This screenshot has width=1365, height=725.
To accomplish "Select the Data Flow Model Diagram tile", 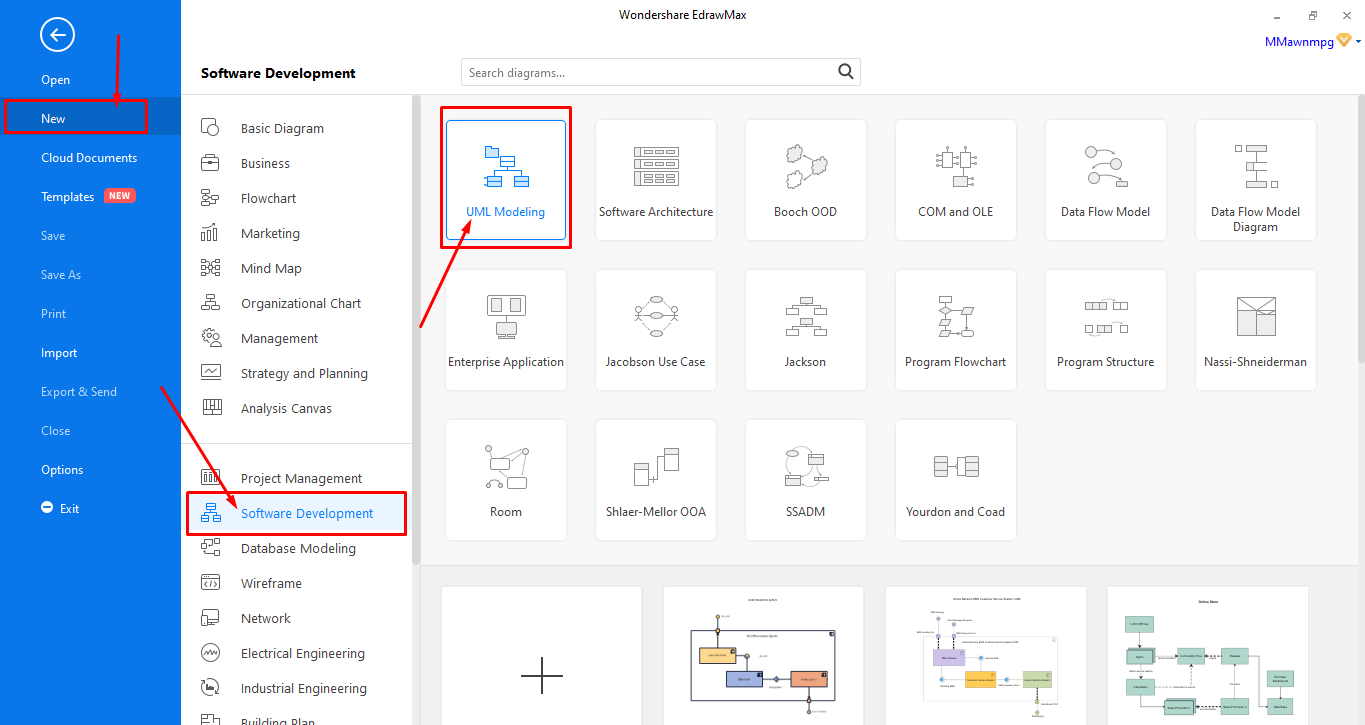I will [1256, 180].
